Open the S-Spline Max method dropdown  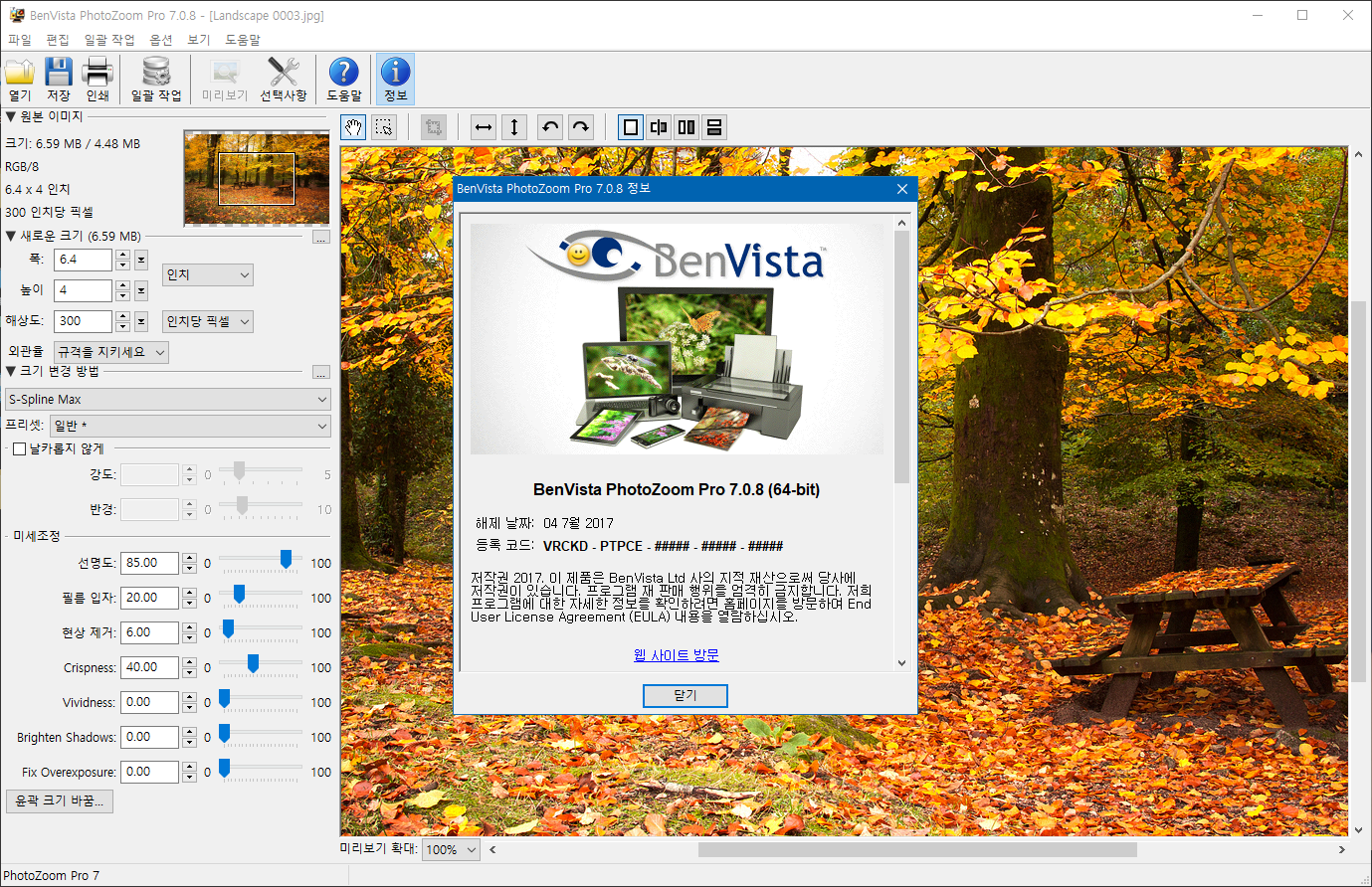tap(167, 400)
